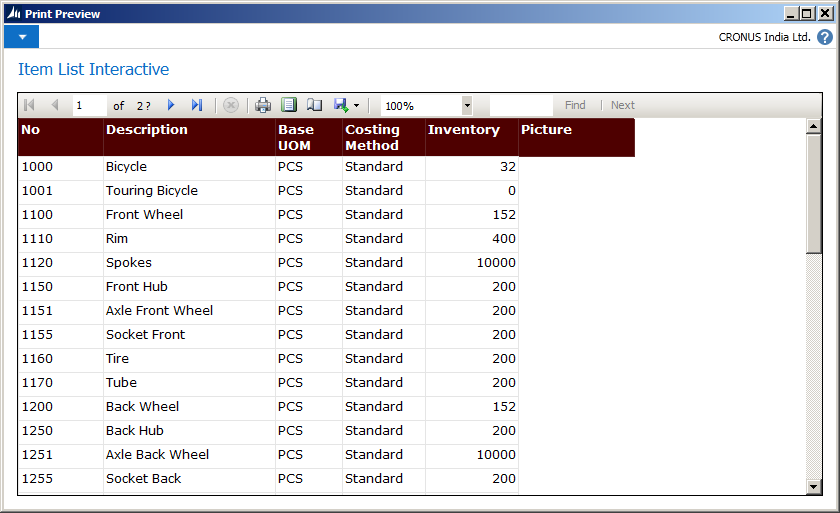840x513 pixels.
Task: Click the find text input box
Action: [521, 105]
